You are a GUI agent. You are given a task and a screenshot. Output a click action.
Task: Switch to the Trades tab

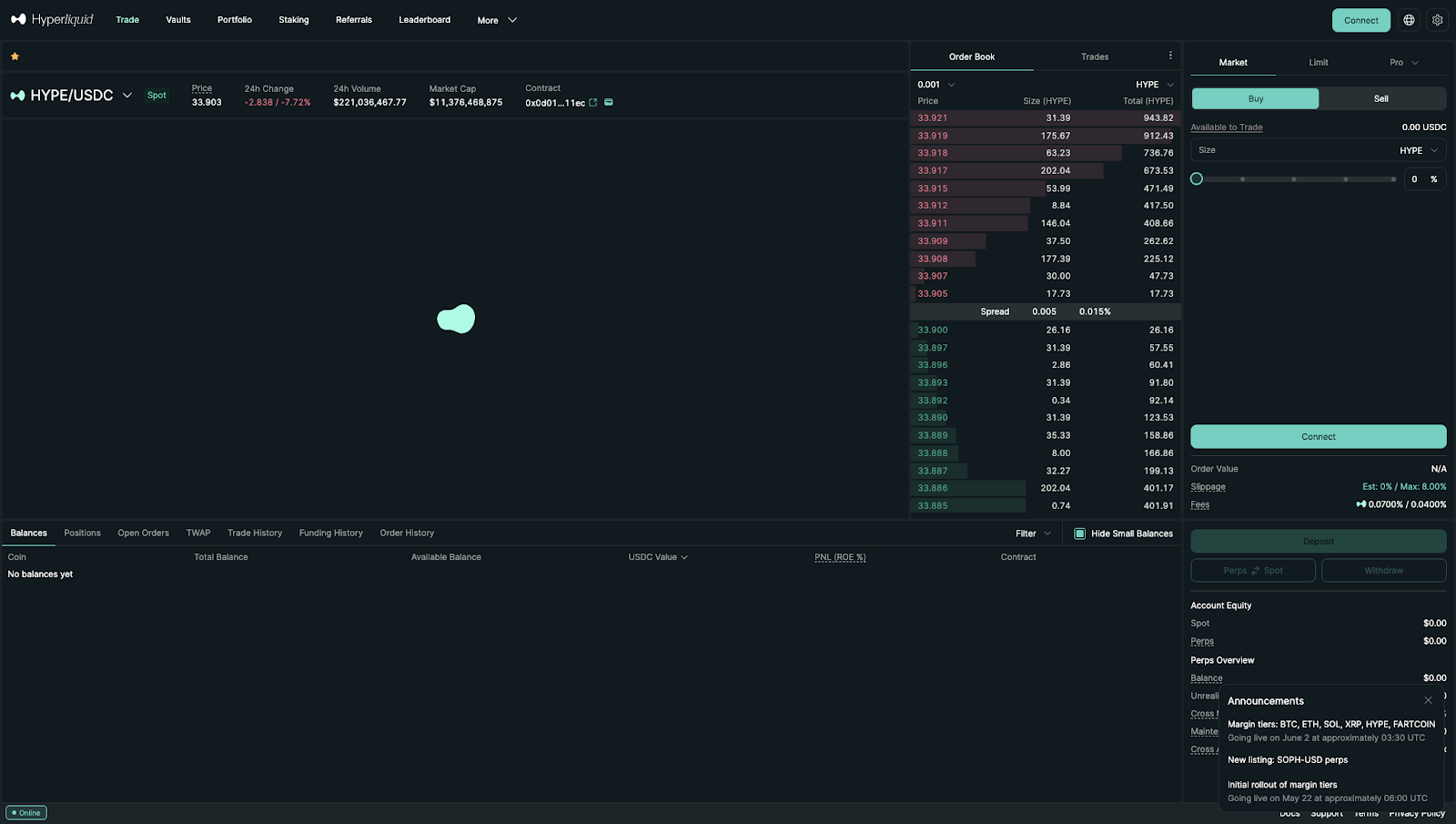pos(1094,56)
